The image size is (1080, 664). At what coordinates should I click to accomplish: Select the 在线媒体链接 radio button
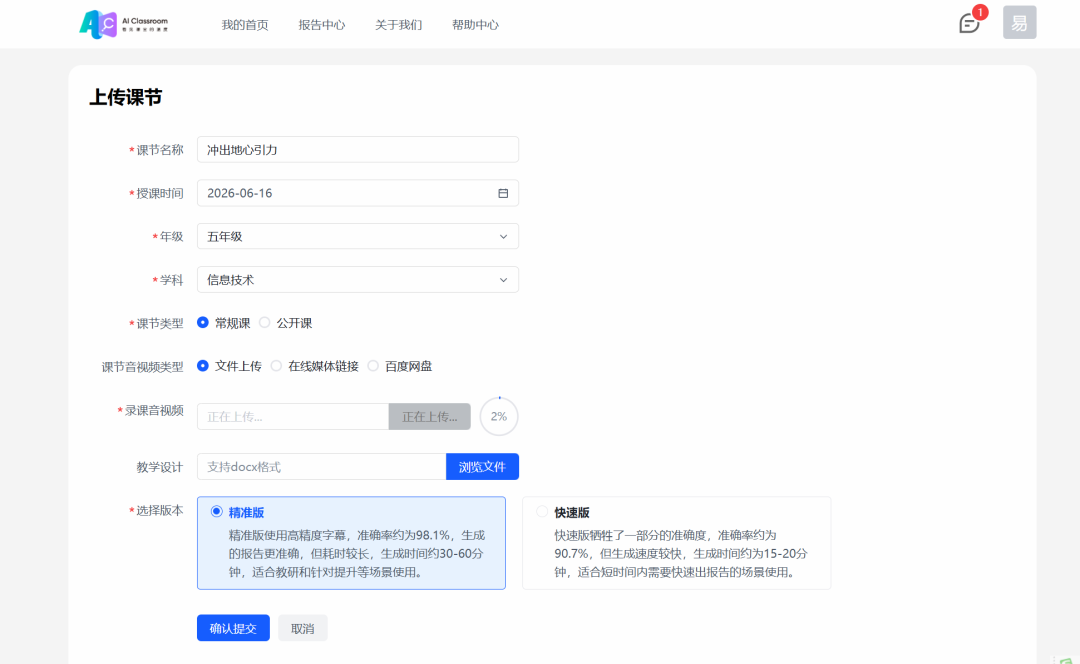276,366
